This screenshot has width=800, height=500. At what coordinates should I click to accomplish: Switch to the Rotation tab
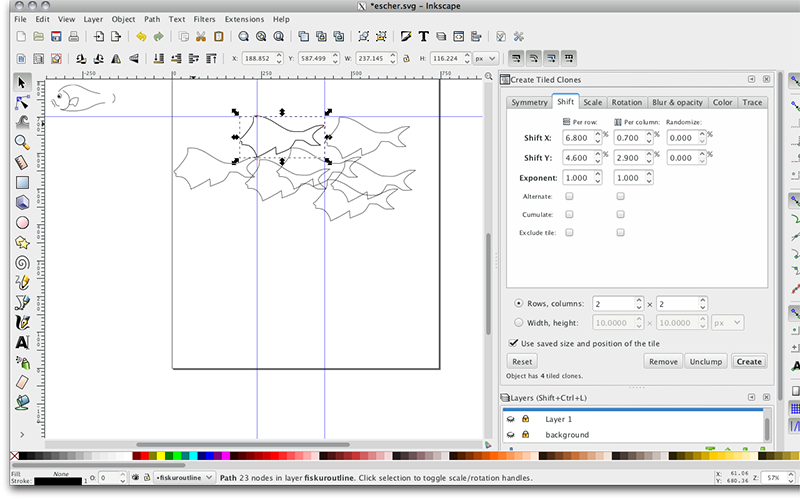(x=627, y=102)
